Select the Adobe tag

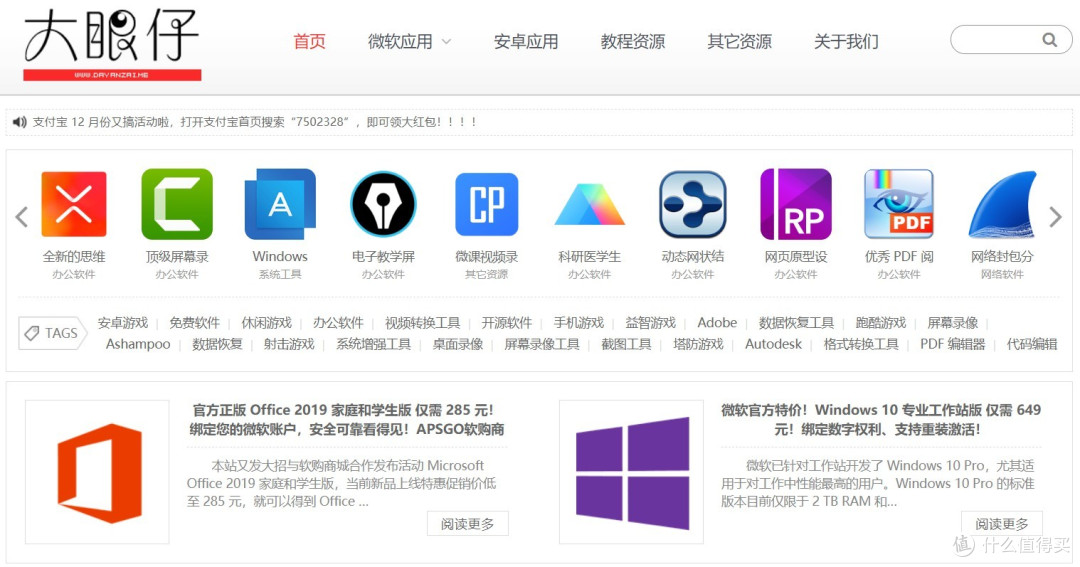click(x=717, y=322)
